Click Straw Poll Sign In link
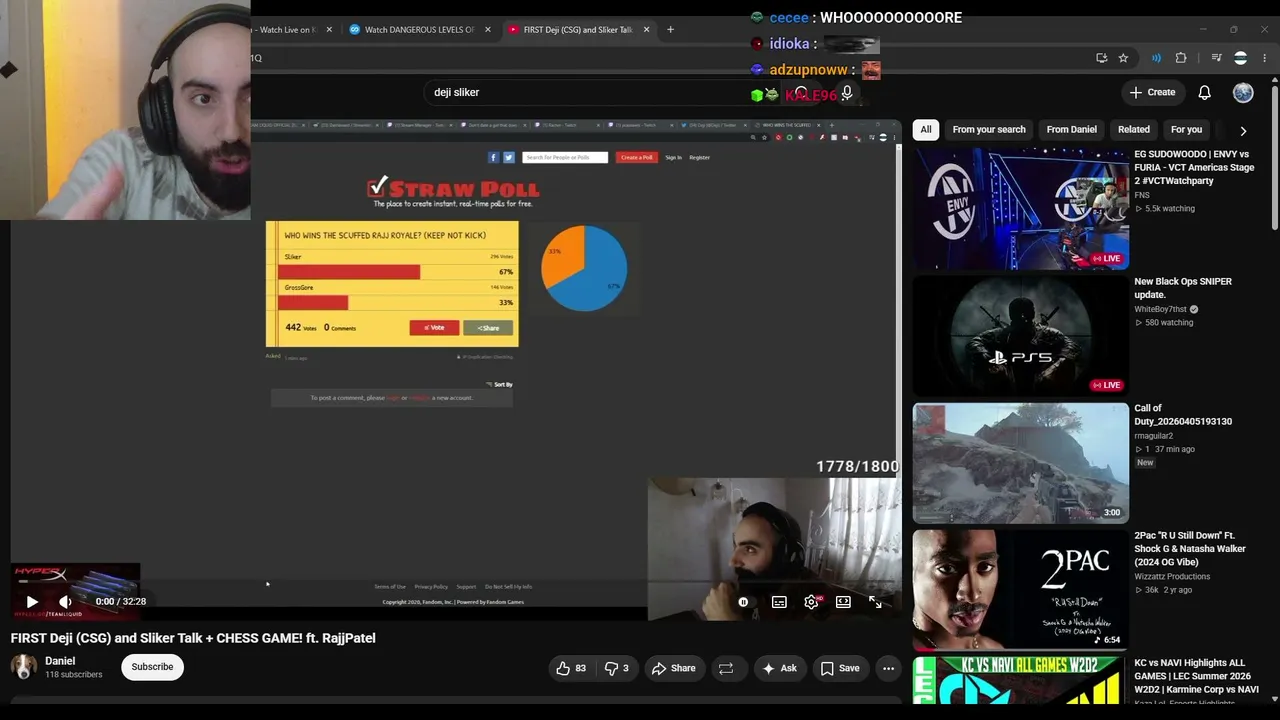 coord(673,157)
